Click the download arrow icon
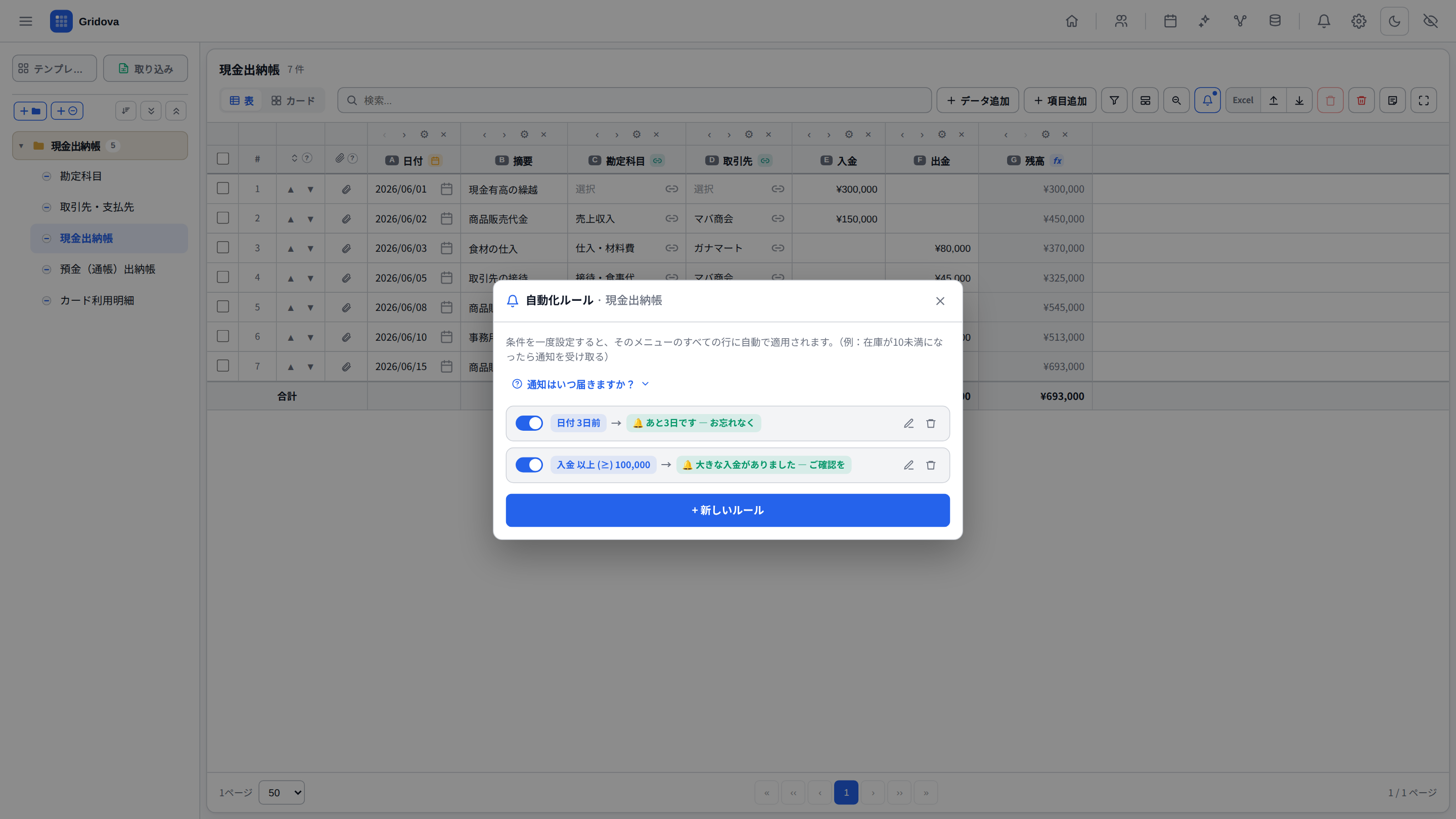The image size is (1456, 819). 1299,100
